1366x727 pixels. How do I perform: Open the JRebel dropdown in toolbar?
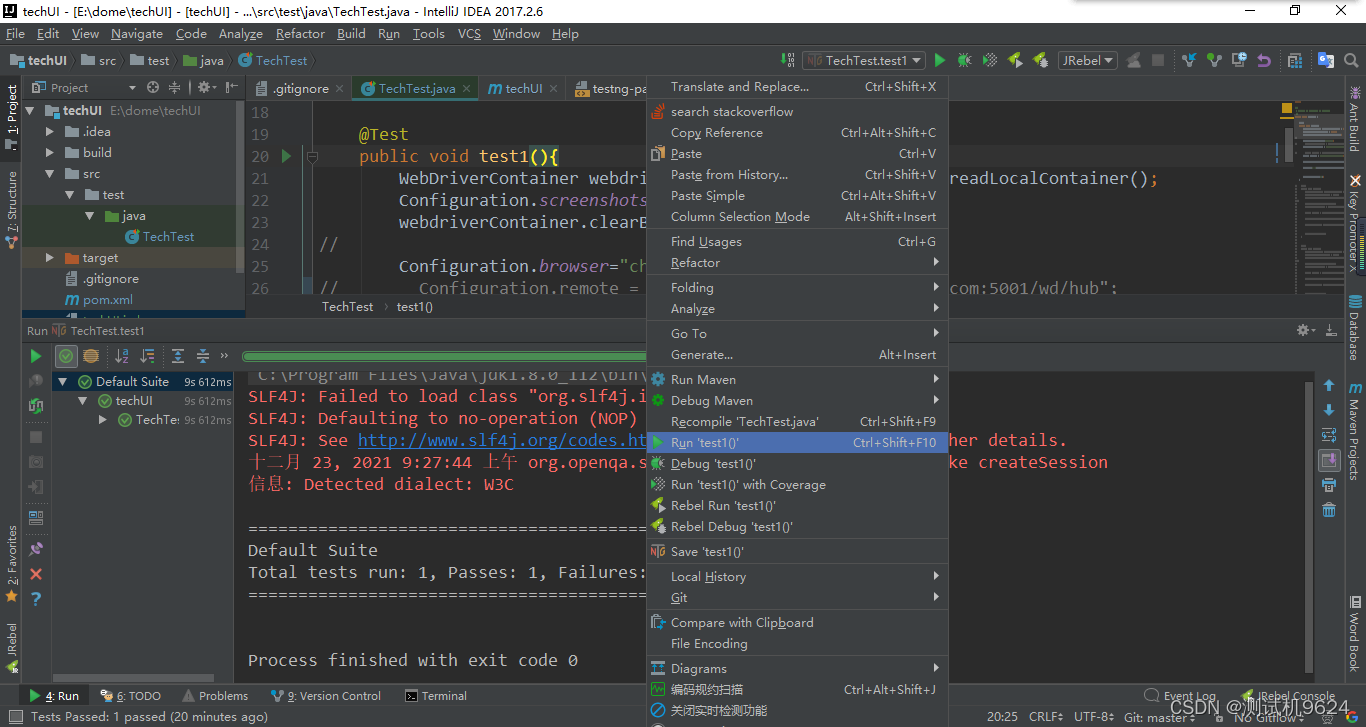pos(1088,61)
